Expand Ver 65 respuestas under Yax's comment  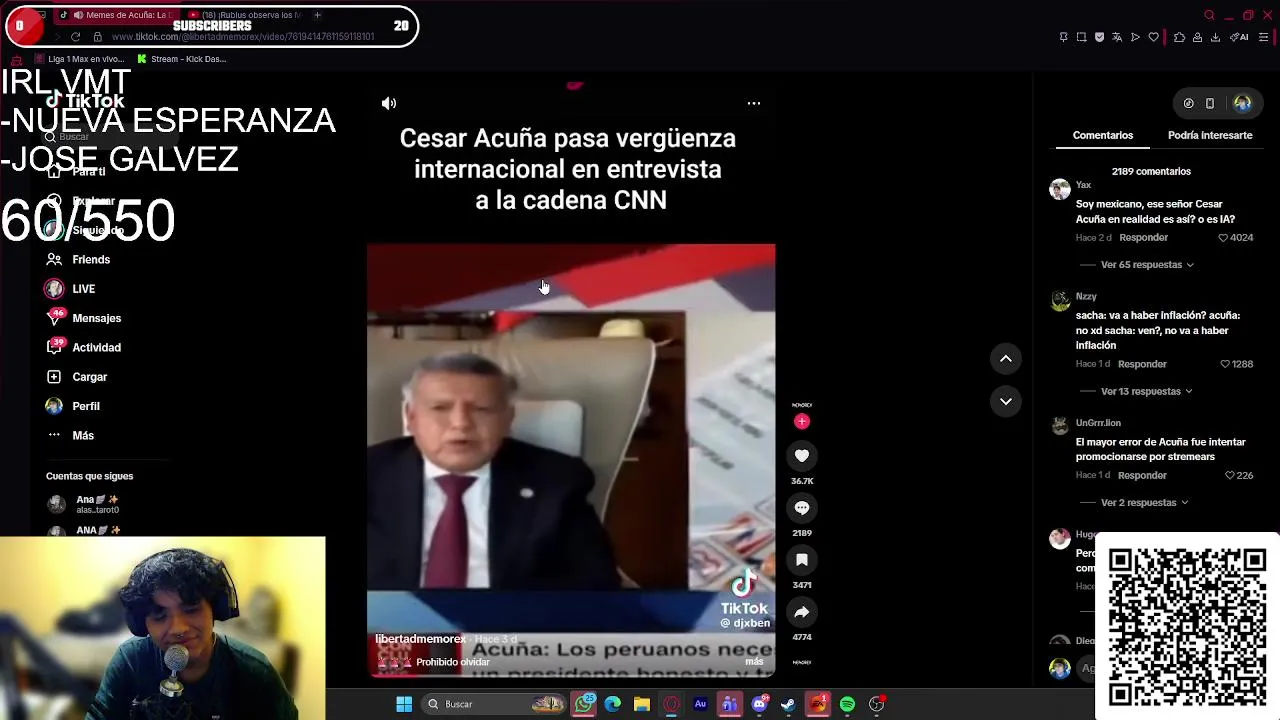coord(1146,265)
